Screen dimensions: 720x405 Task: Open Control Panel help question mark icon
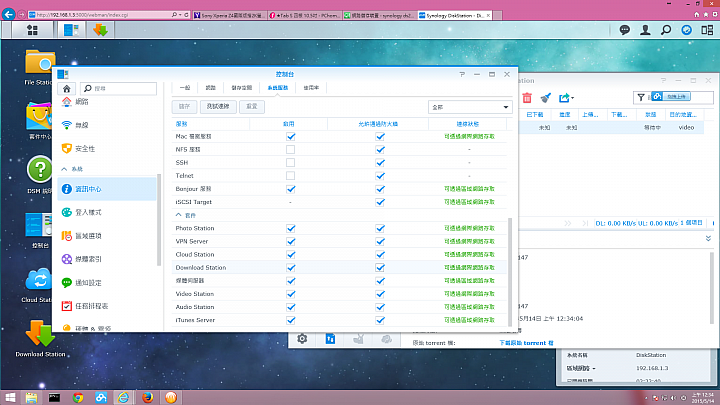[x=462, y=74]
